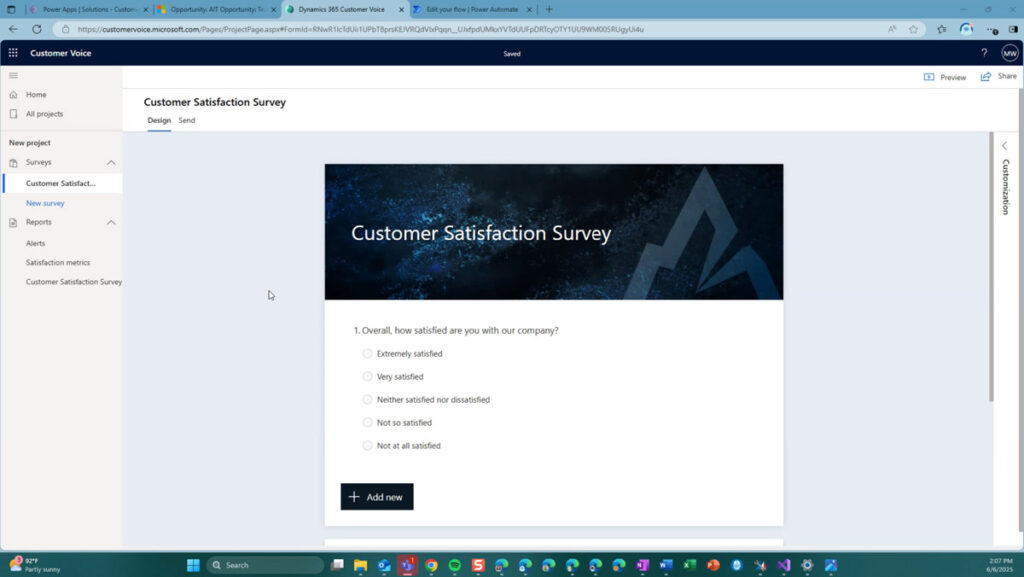Open the MW account profile avatar

click(1010, 54)
